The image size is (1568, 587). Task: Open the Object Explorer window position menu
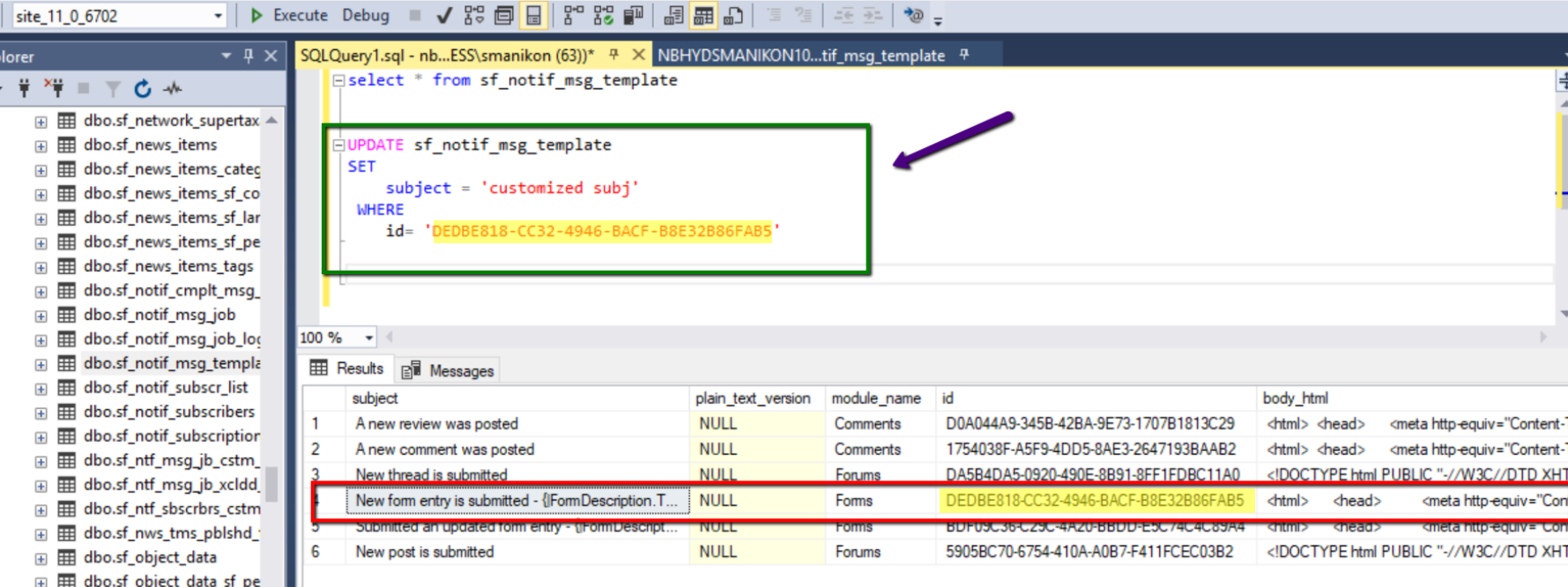tap(227, 56)
